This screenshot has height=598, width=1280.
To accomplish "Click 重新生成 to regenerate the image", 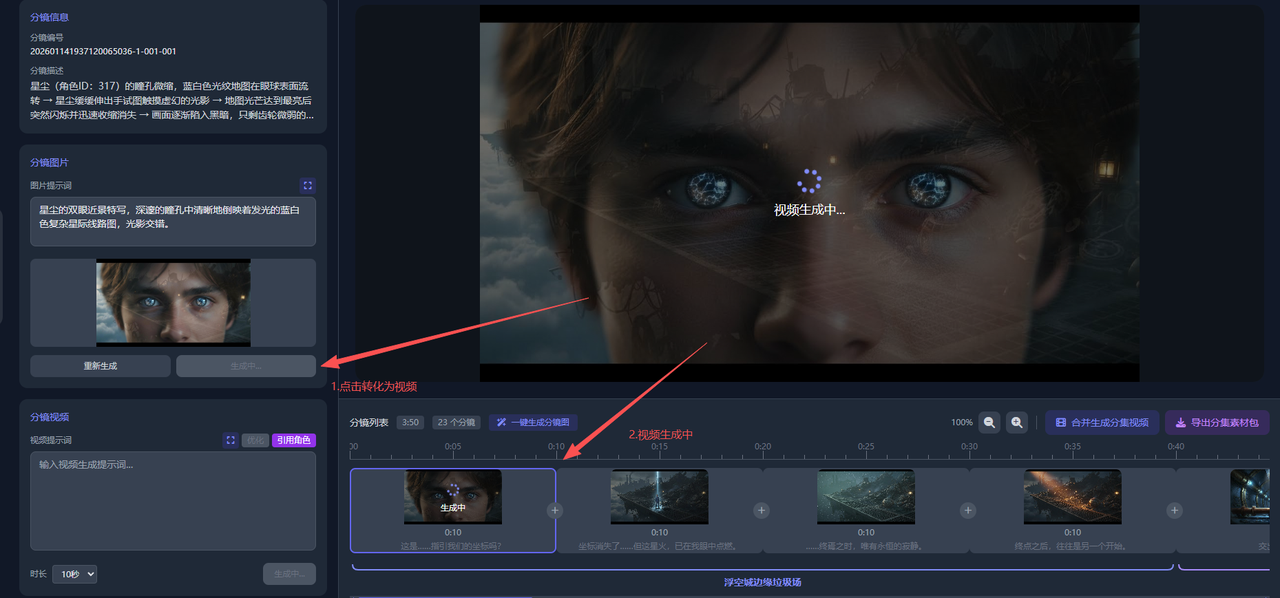I will click(100, 366).
